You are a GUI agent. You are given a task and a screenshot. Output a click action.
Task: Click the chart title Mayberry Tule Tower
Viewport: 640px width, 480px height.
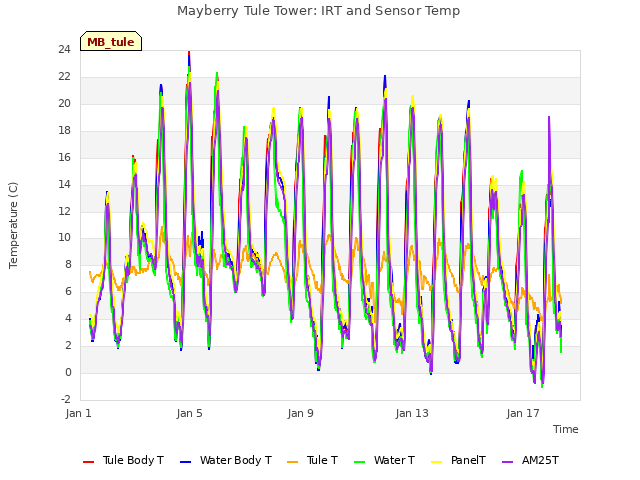[x=318, y=11]
